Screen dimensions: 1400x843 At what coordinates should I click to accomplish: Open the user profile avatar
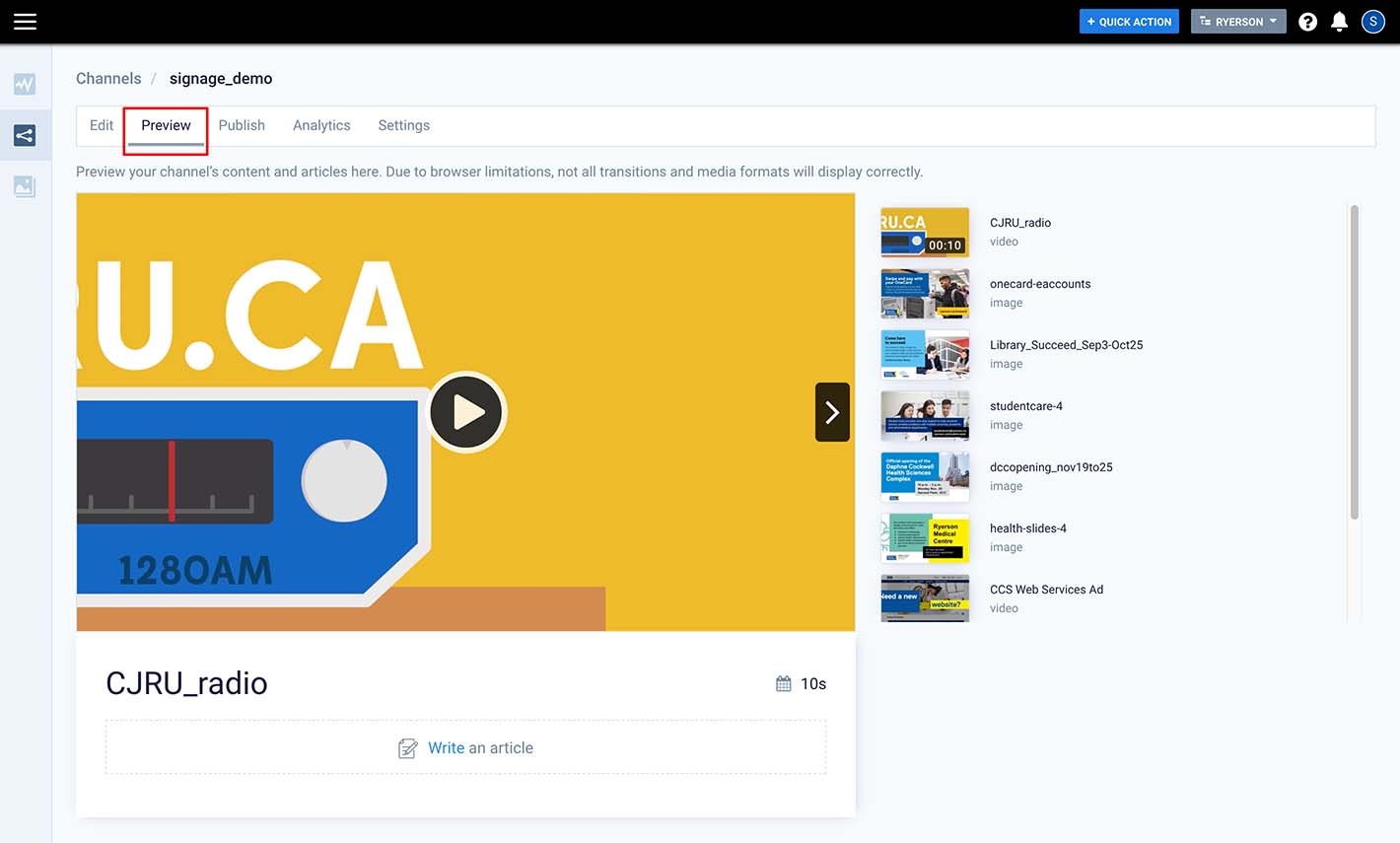click(1372, 22)
